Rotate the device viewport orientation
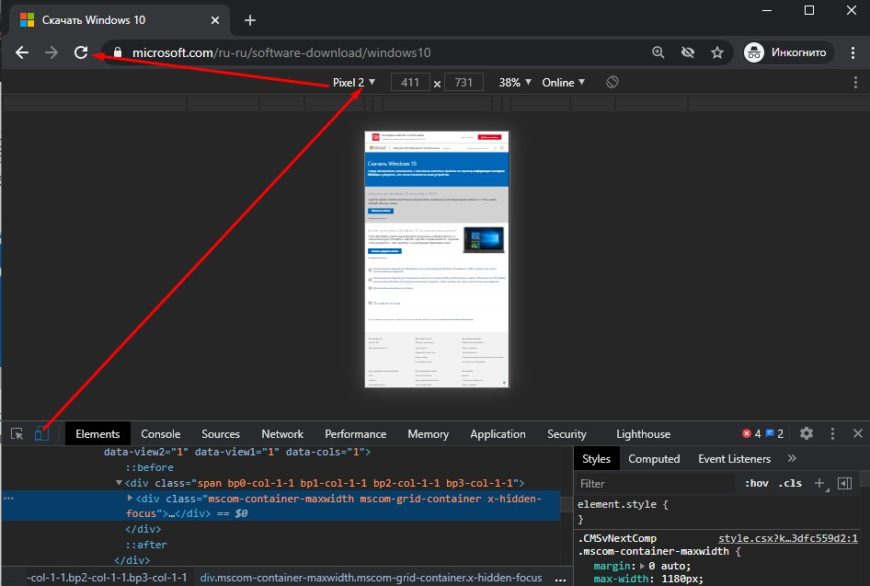Screen dimensions: 870x586 coord(612,83)
